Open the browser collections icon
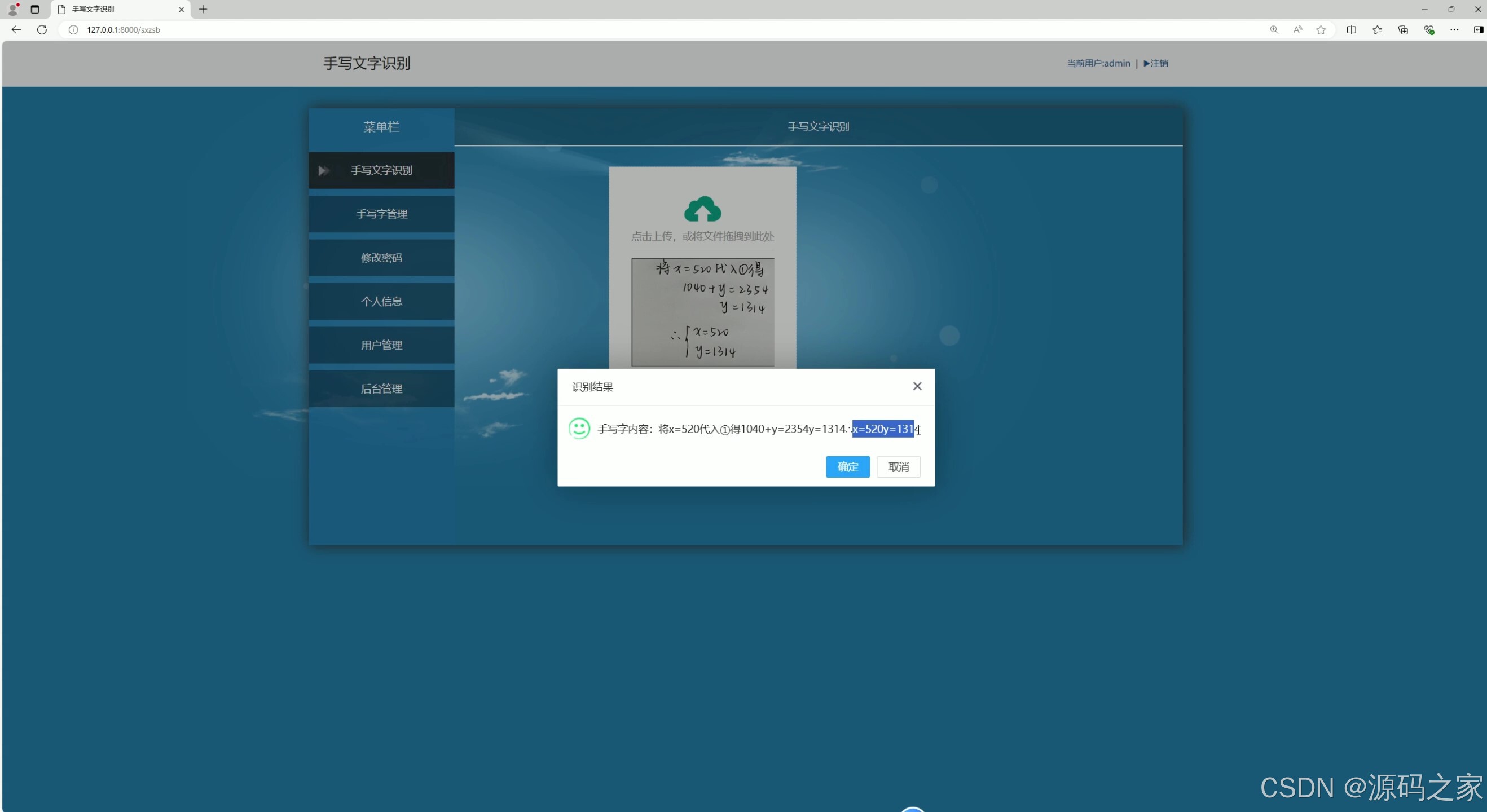The image size is (1487, 812). click(1403, 29)
